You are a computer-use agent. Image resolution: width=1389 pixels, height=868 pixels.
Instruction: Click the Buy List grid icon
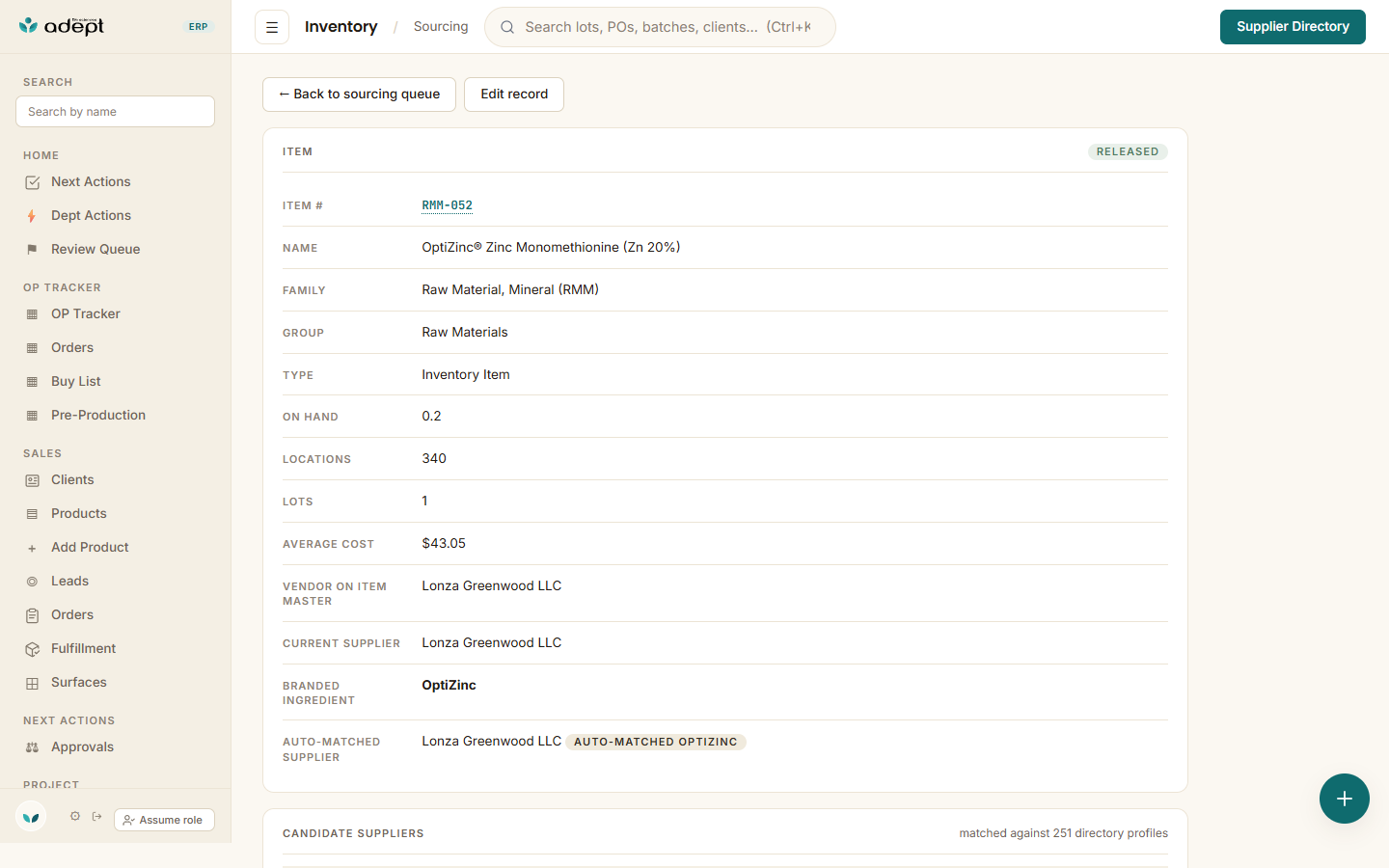coord(32,382)
